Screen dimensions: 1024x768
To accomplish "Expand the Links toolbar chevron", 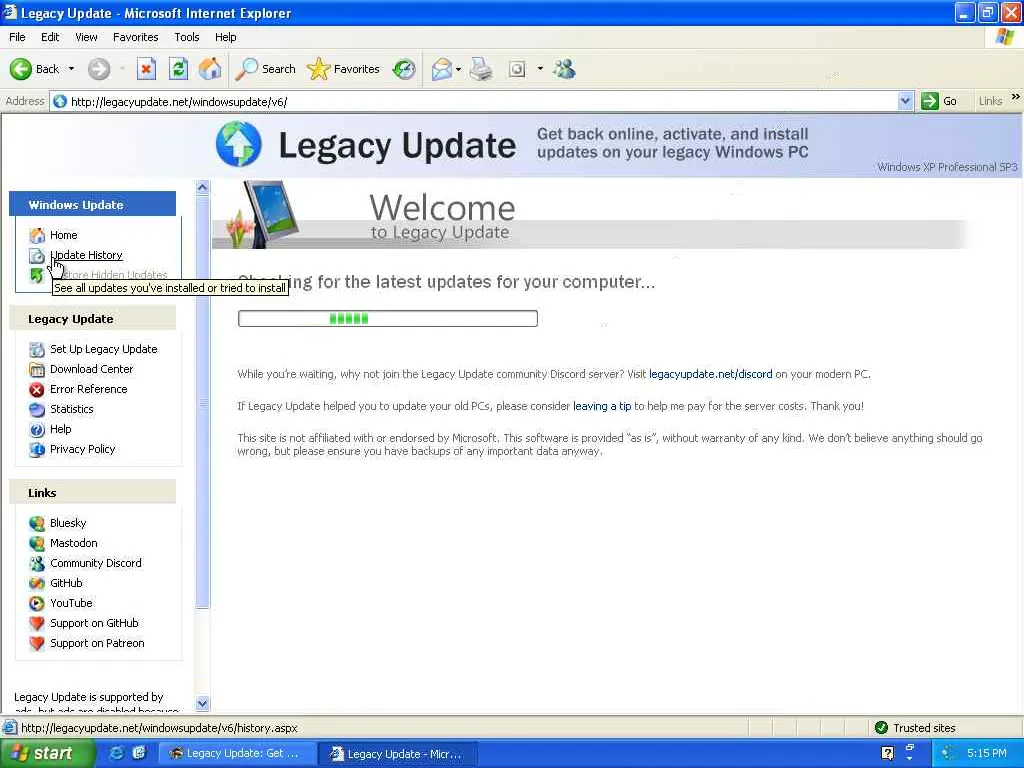I will (x=1016, y=97).
